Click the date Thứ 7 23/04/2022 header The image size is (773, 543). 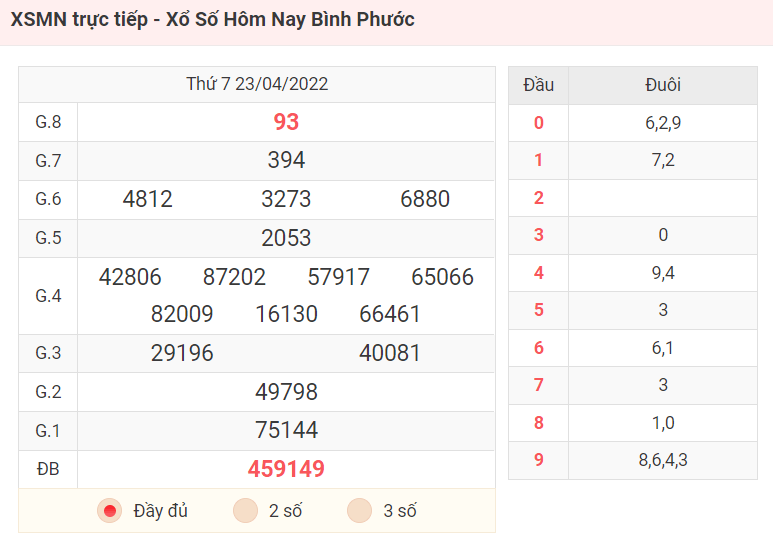click(x=257, y=84)
